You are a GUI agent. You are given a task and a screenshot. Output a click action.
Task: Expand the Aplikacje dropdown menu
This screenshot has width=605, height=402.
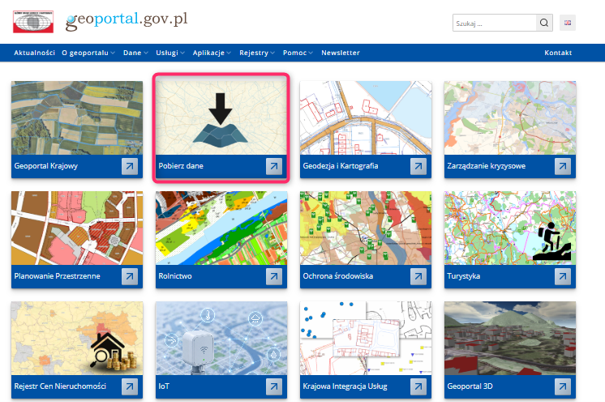(x=212, y=53)
